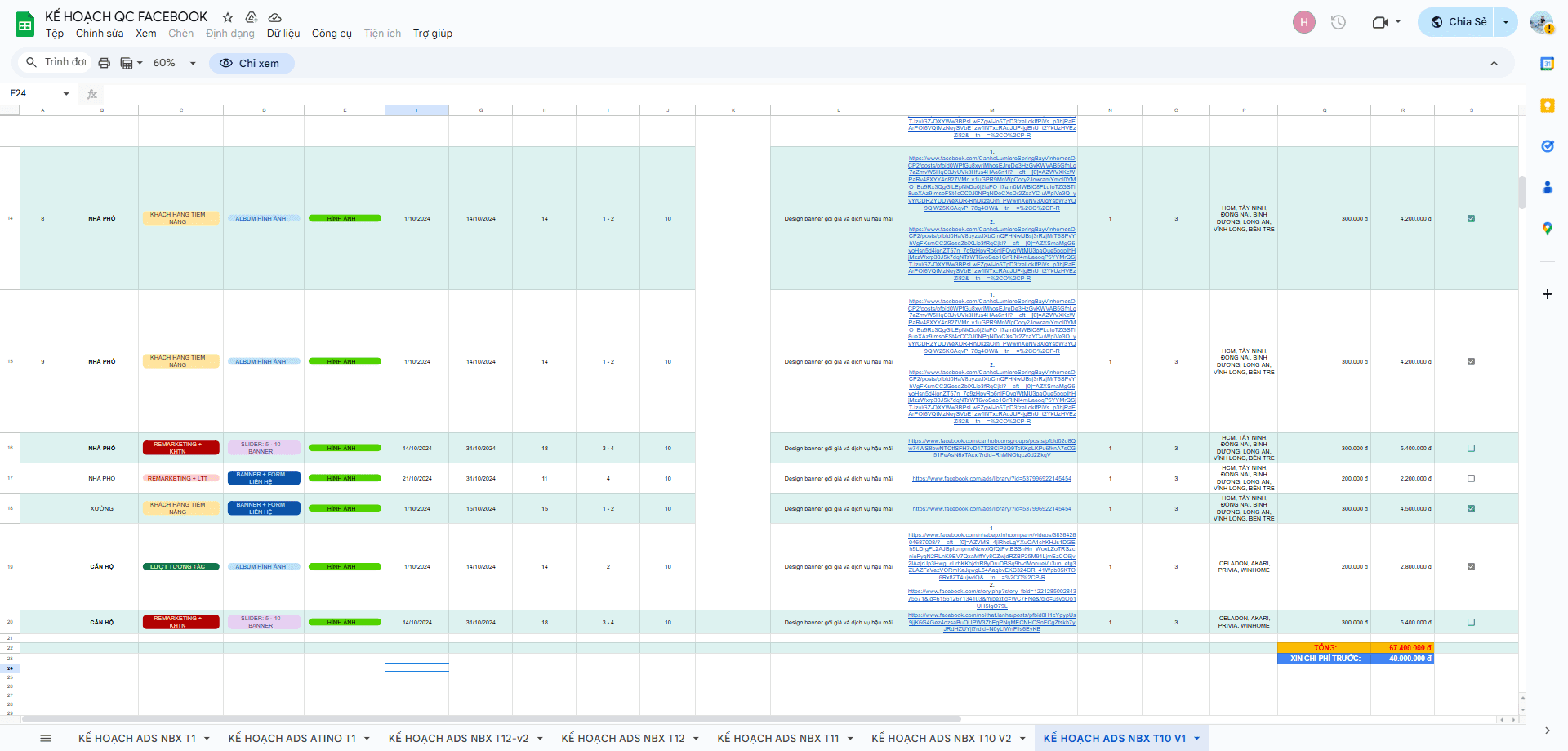Click the Trình đơn menu search field
This screenshot has height=751, width=1568.
tap(57, 62)
